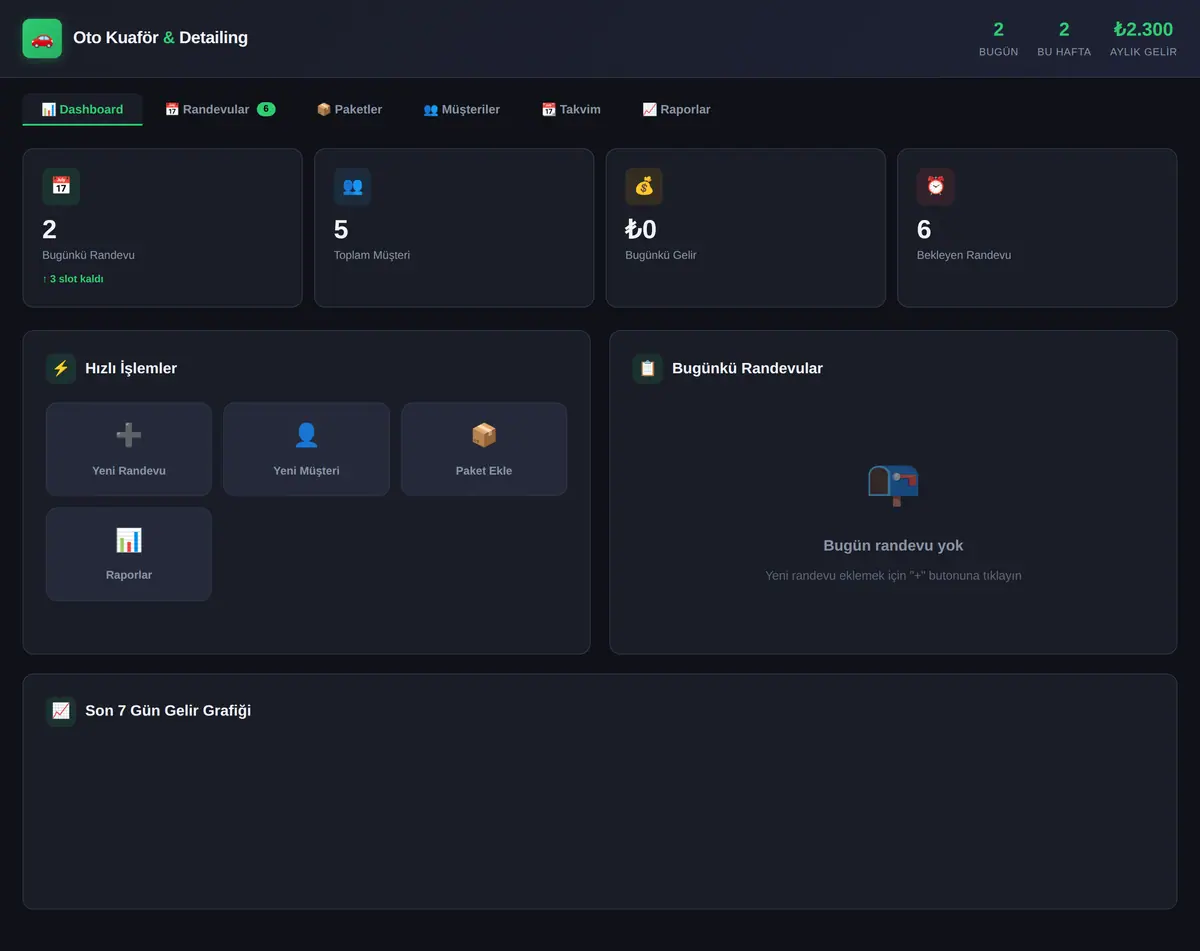This screenshot has width=1200, height=951.
Task: Click the Yeni Müşteri quick action button
Action: tap(306, 449)
